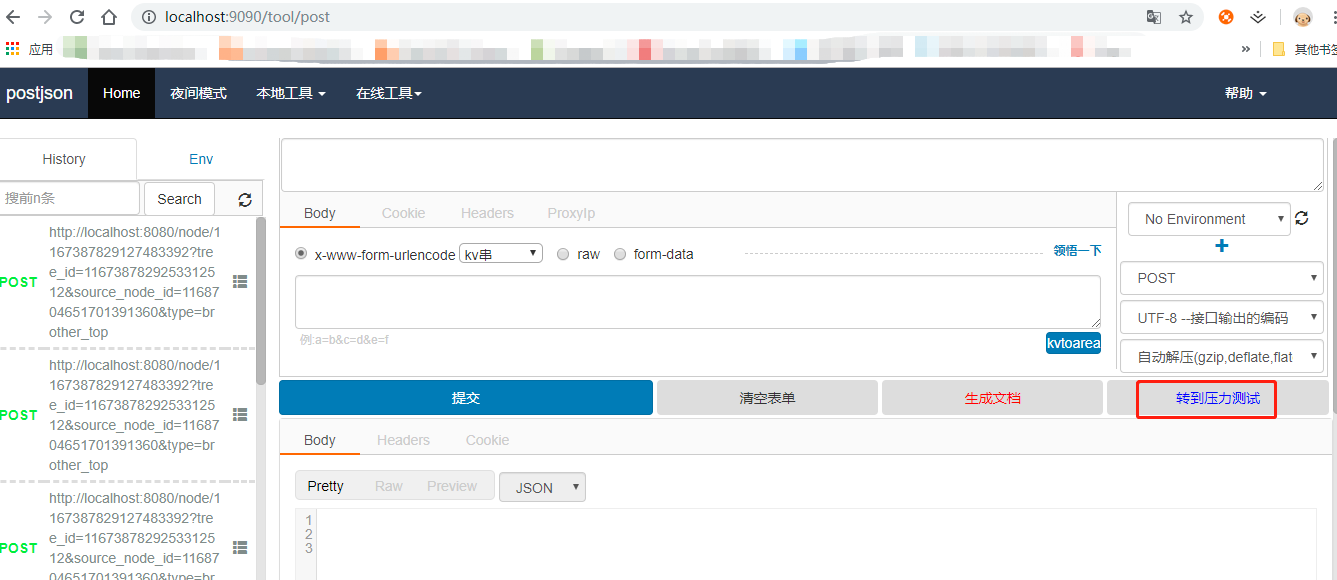Select the request Cookie tab
Screen dimensions: 1337x580
tap(404, 213)
